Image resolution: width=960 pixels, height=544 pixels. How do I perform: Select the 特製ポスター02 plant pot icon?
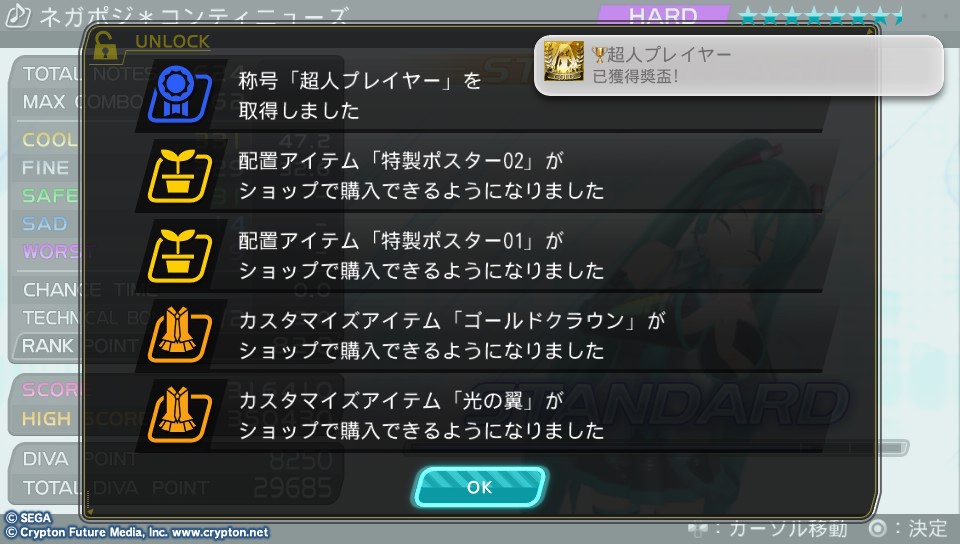[x=179, y=176]
